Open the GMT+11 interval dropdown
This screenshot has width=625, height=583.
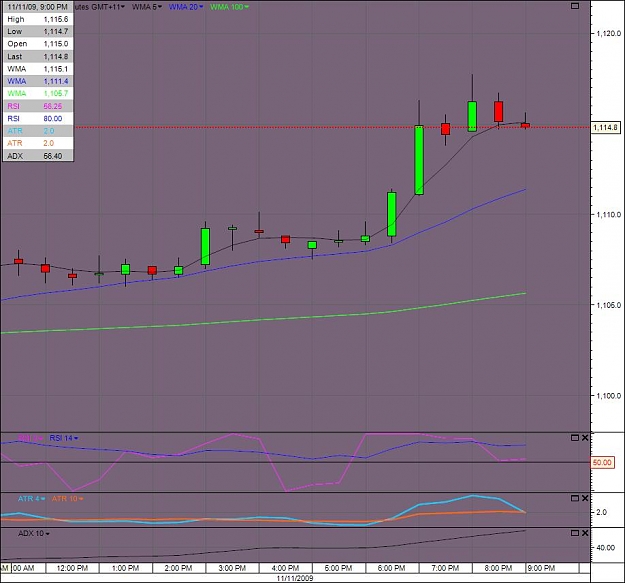click(100, 7)
